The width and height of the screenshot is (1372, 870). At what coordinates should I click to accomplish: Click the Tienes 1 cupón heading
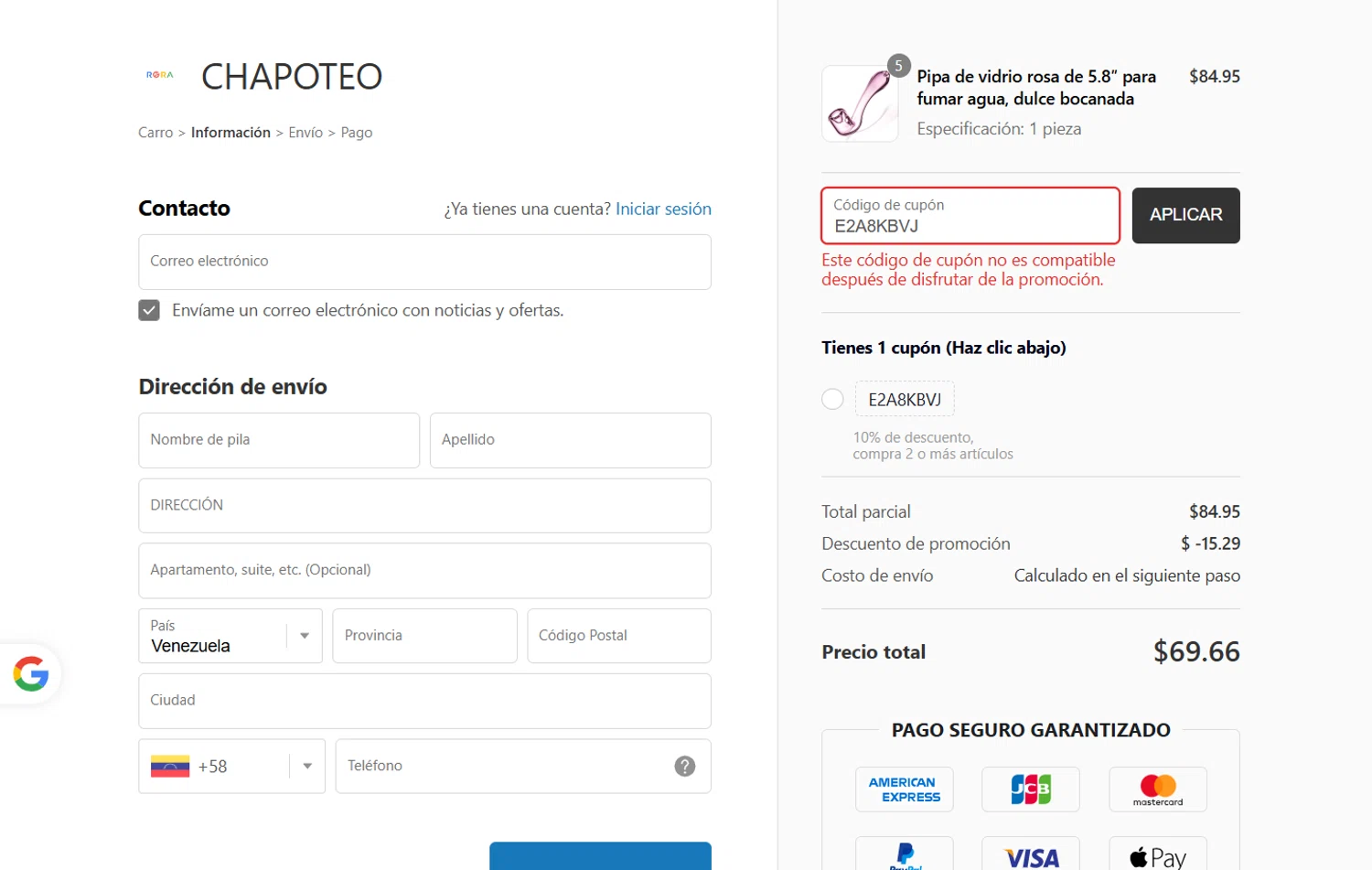click(944, 348)
